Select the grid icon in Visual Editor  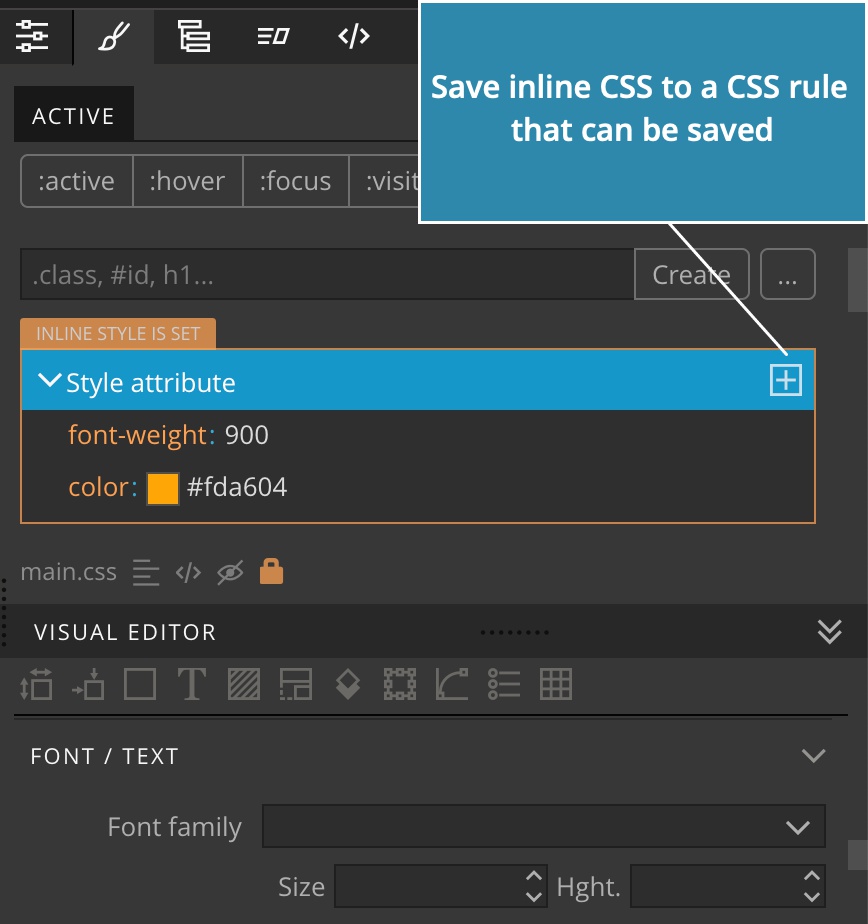[556, 684]
